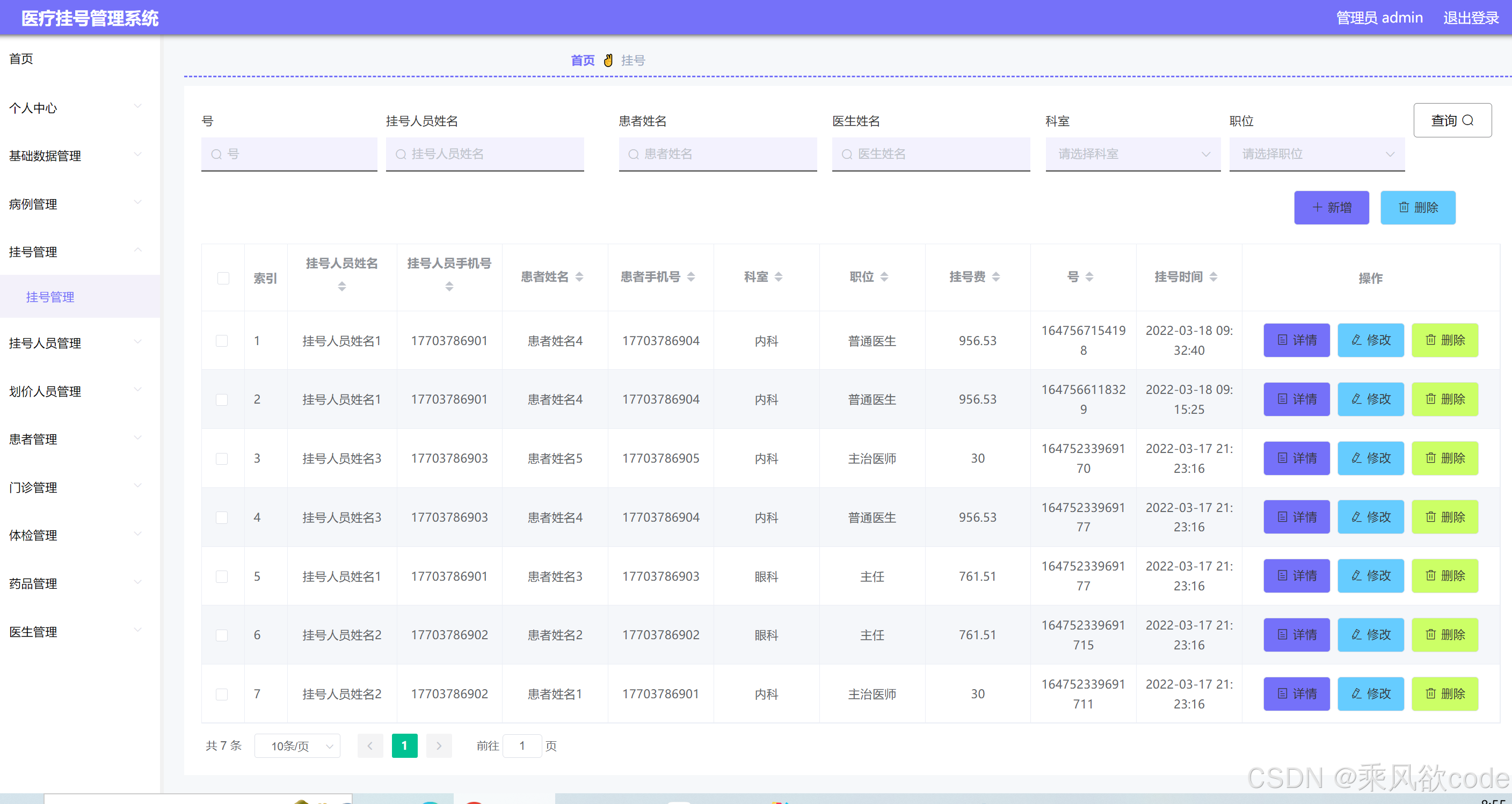Viewport: 1512px width, 804px height.
Task: Select the 挂号管理 submenu item
Action: pyautogui.click(x=50, y=297)
